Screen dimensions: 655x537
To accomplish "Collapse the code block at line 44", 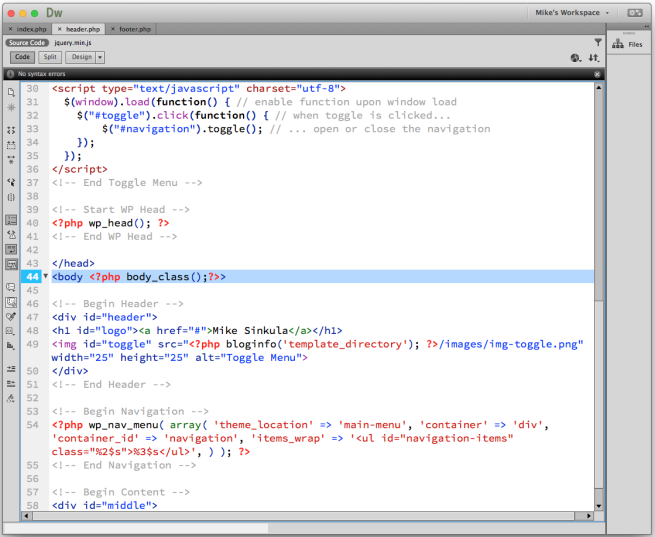I will coord(46,276).
